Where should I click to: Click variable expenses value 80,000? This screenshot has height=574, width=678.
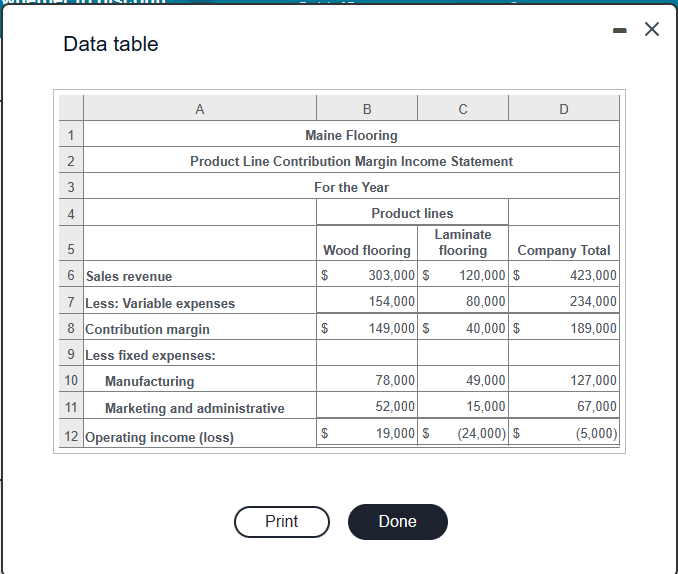[x=485, y=301]
